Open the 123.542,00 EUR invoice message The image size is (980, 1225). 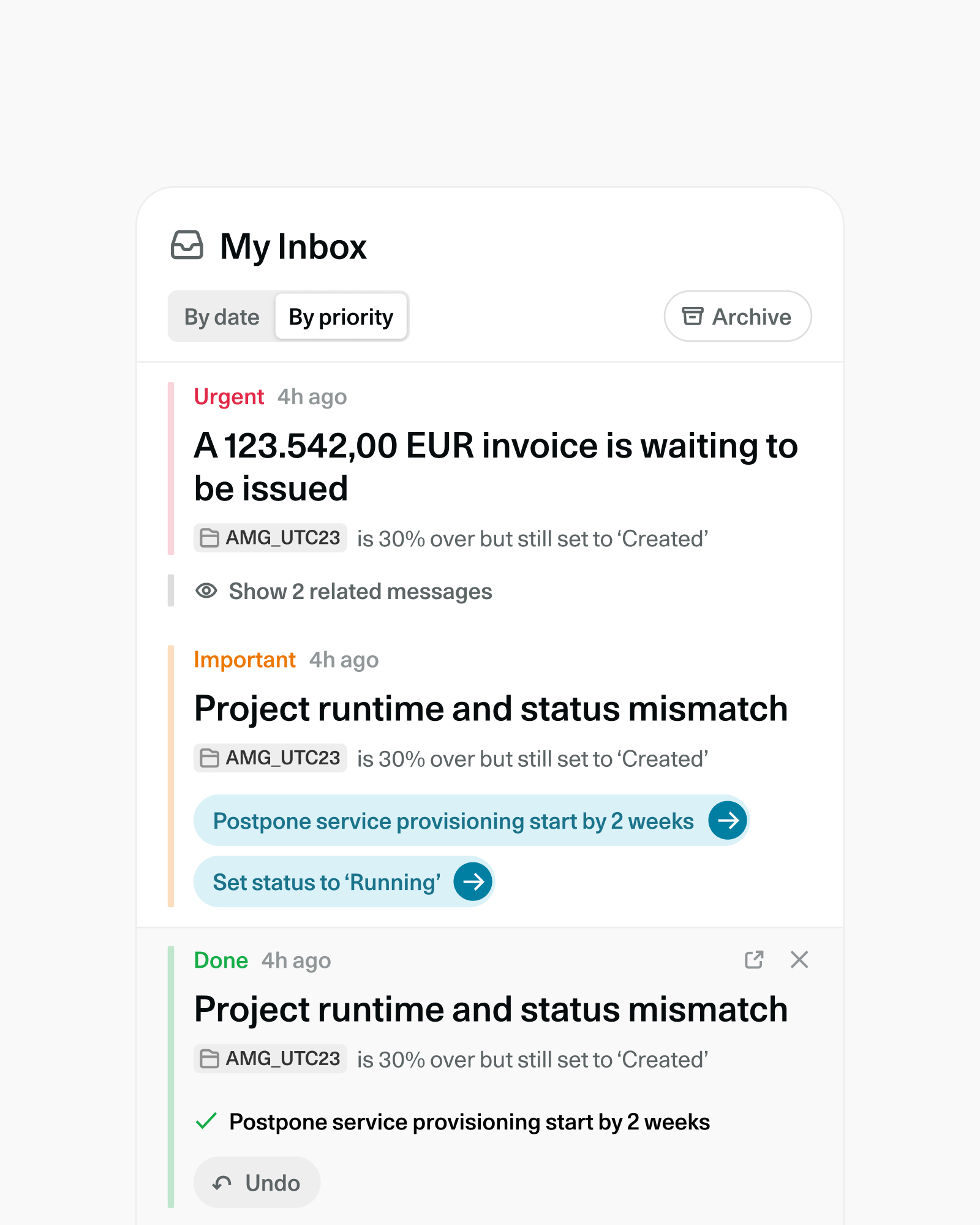(496, 467)
